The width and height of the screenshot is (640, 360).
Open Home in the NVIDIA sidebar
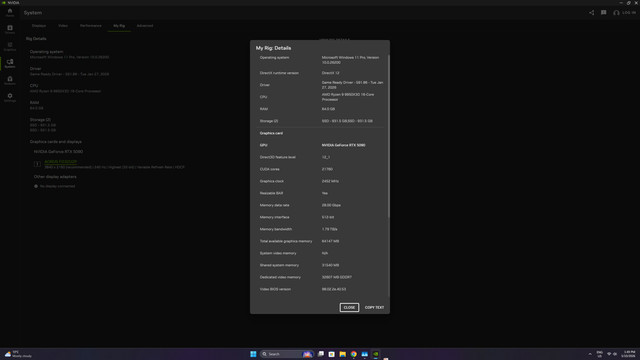pos(10,12)
